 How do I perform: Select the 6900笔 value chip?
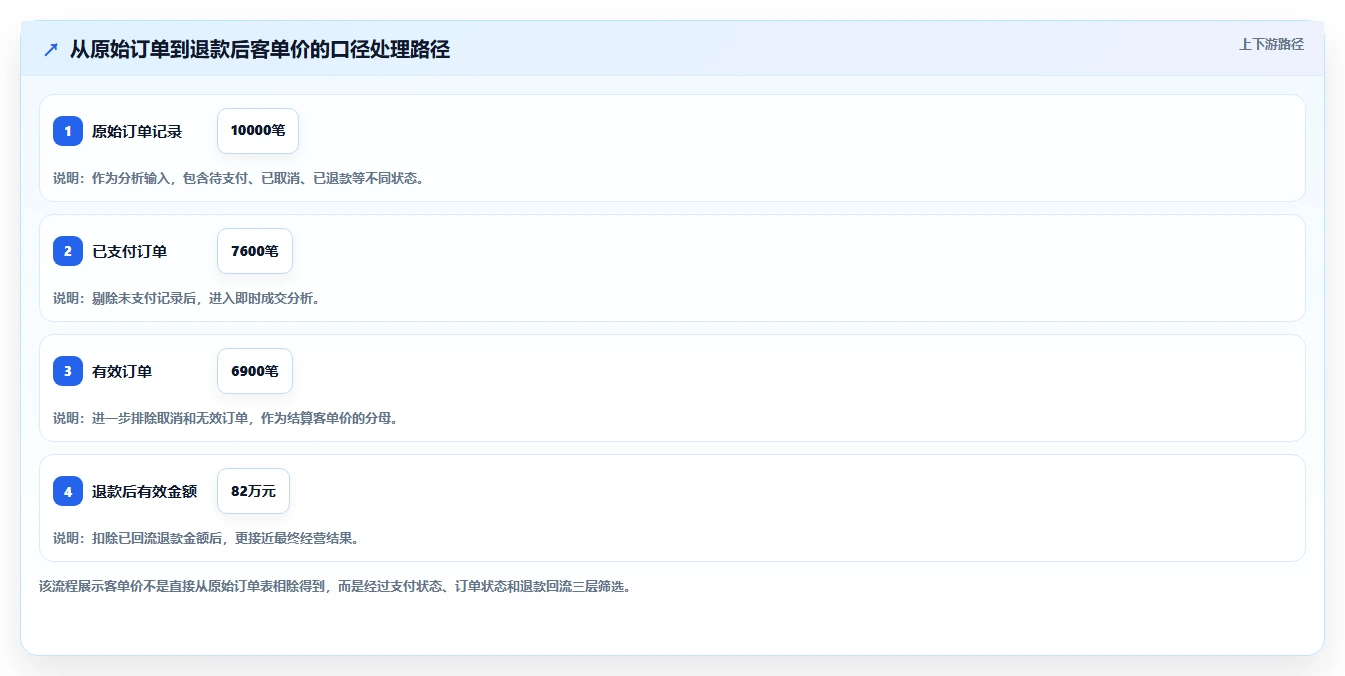pos(255,371)
